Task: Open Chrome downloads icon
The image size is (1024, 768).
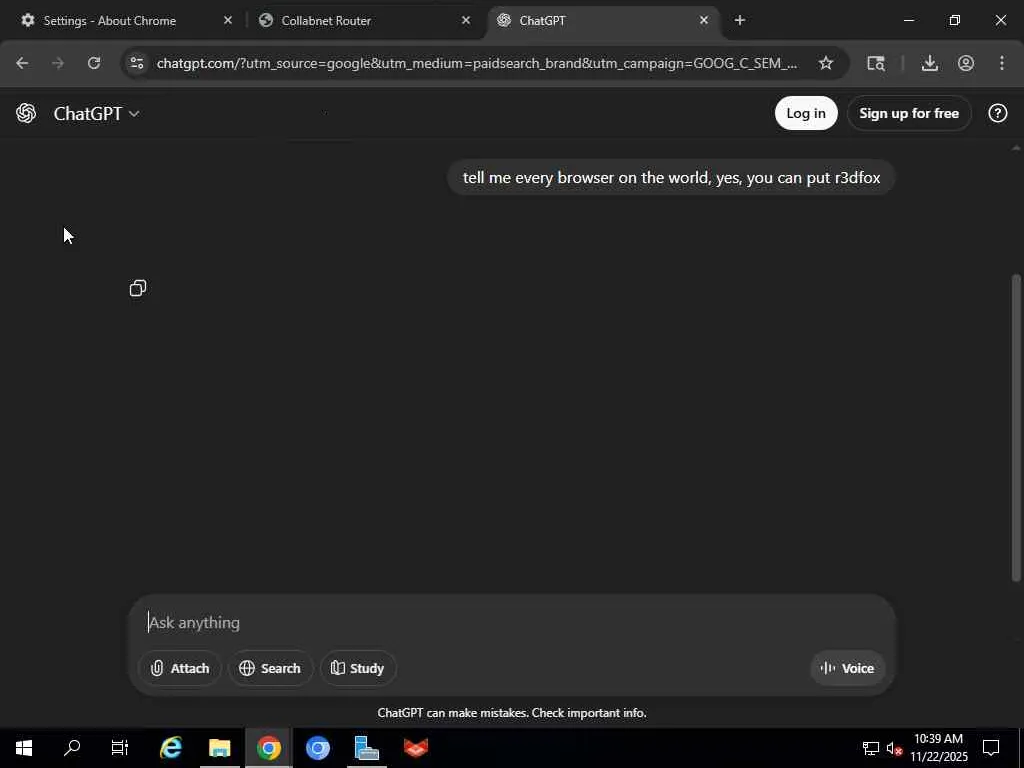Action: pos(929,63)
